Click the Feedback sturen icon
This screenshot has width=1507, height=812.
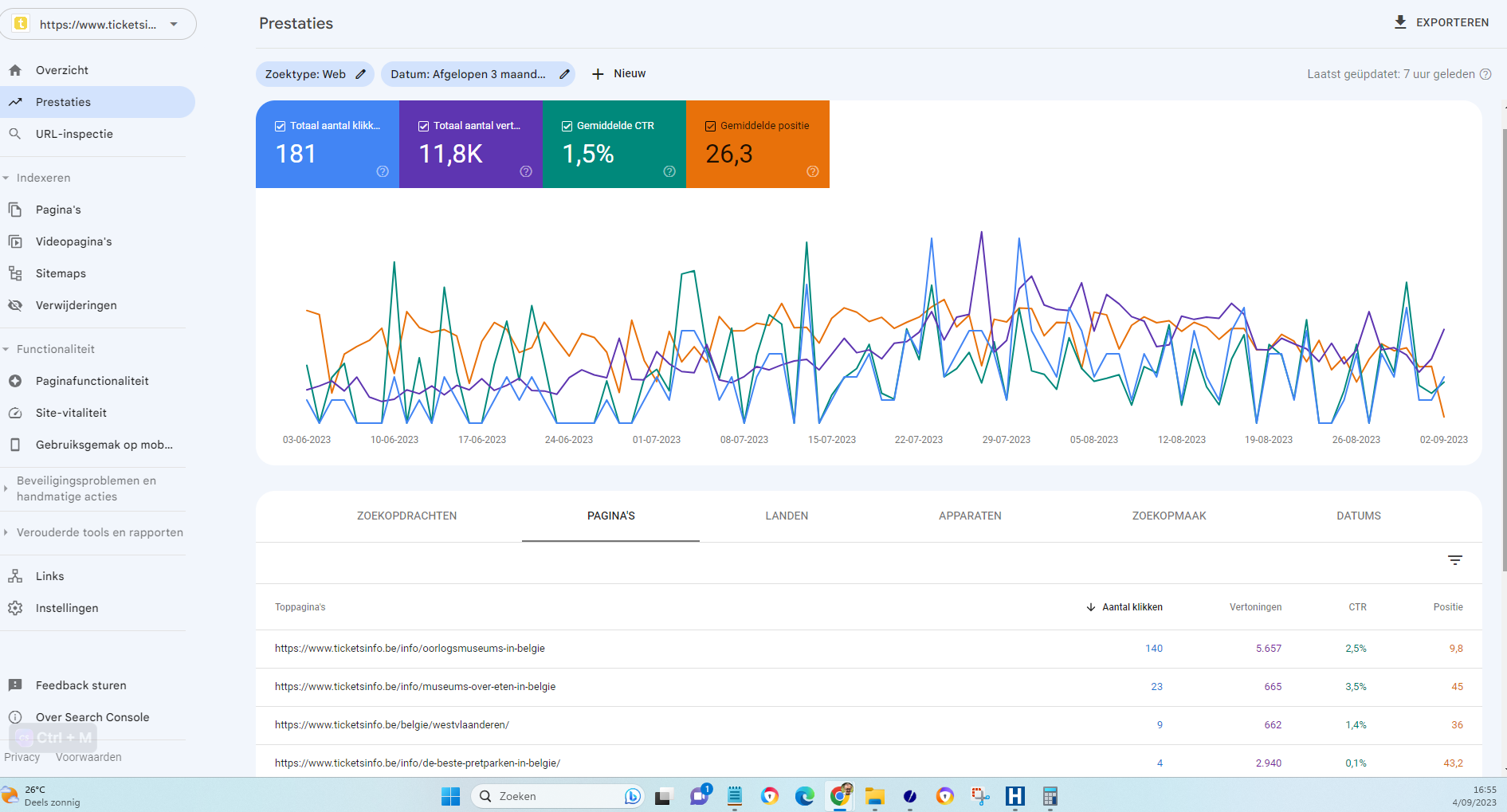(x=15, y=685)
